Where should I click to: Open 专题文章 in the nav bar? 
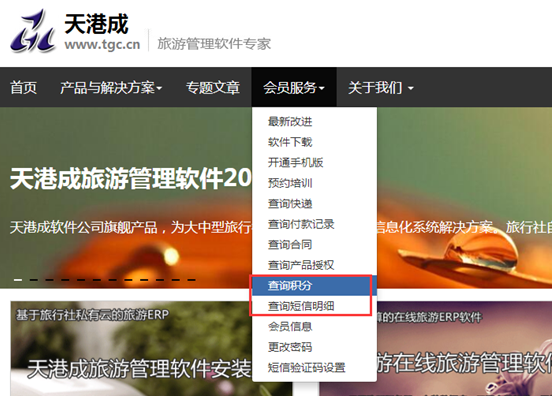(x=213, y=87)
